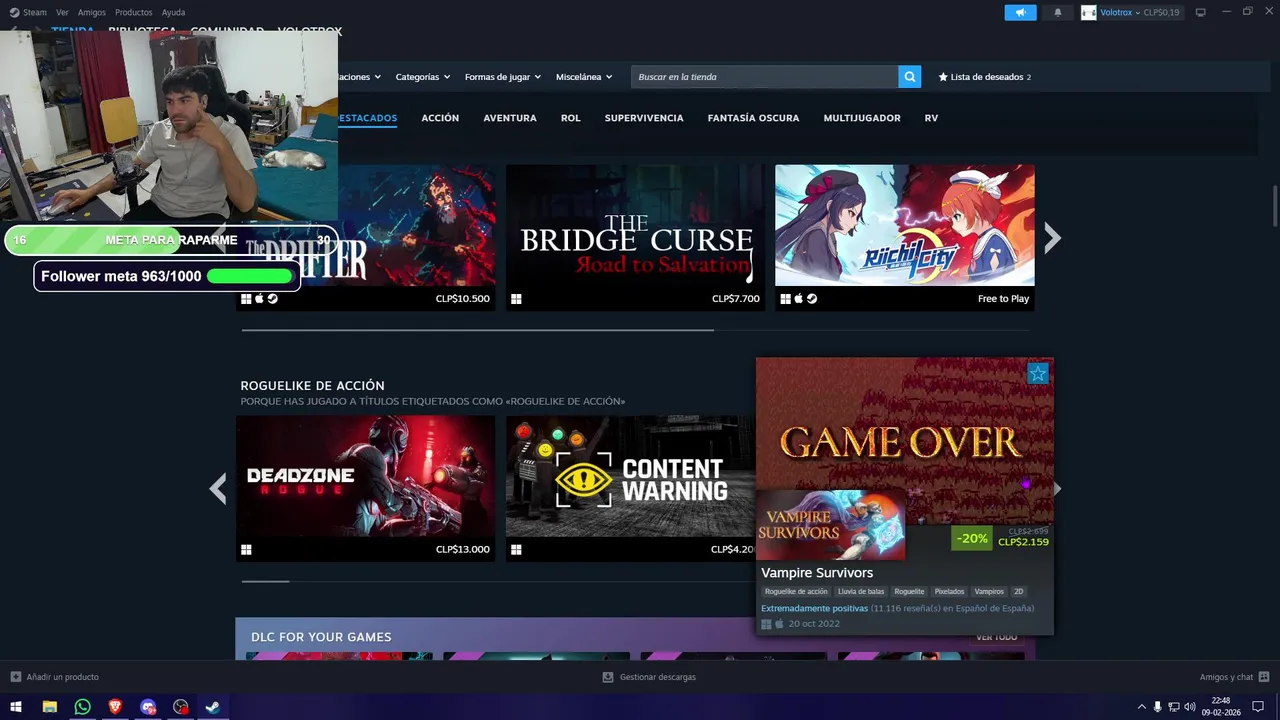Image resolution: width=1280 pixels, height=720 pixels.
Task: Click next arrow of featured carousel
Action: (x=1052, y=238)
